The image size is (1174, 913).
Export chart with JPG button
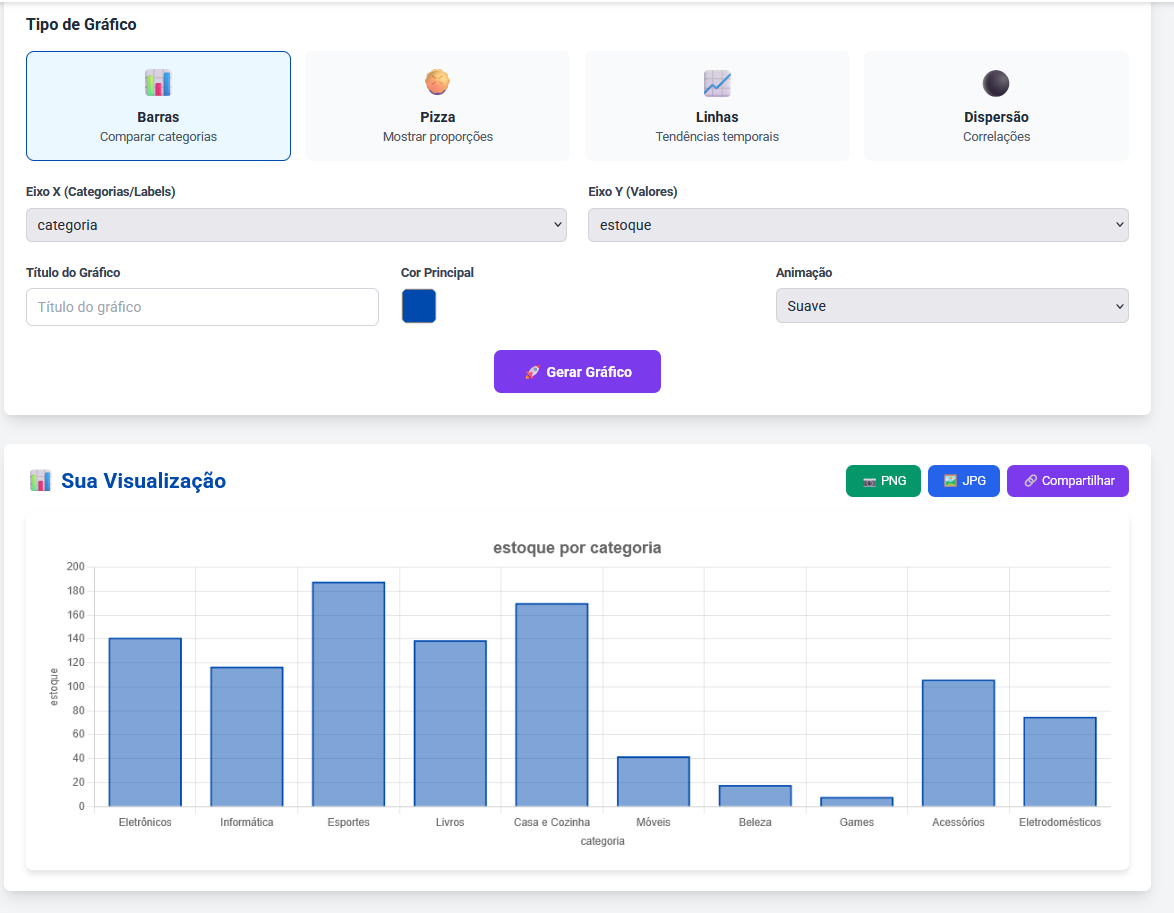(x=963, y=481)
